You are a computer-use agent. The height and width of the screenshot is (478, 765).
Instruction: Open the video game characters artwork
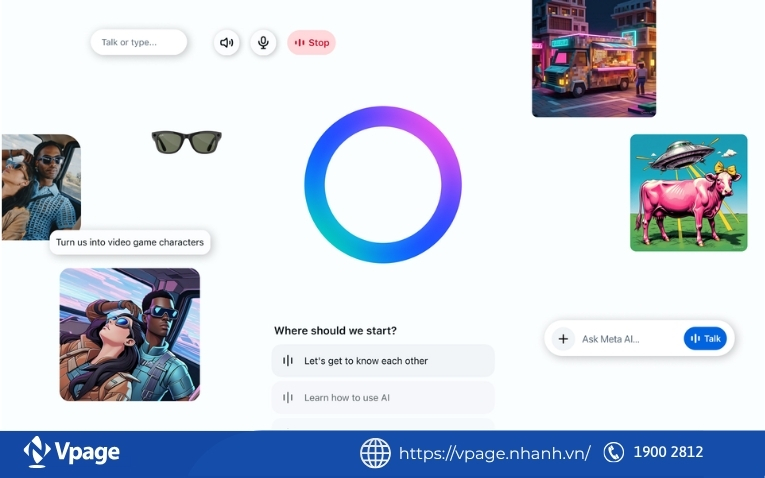130,335
